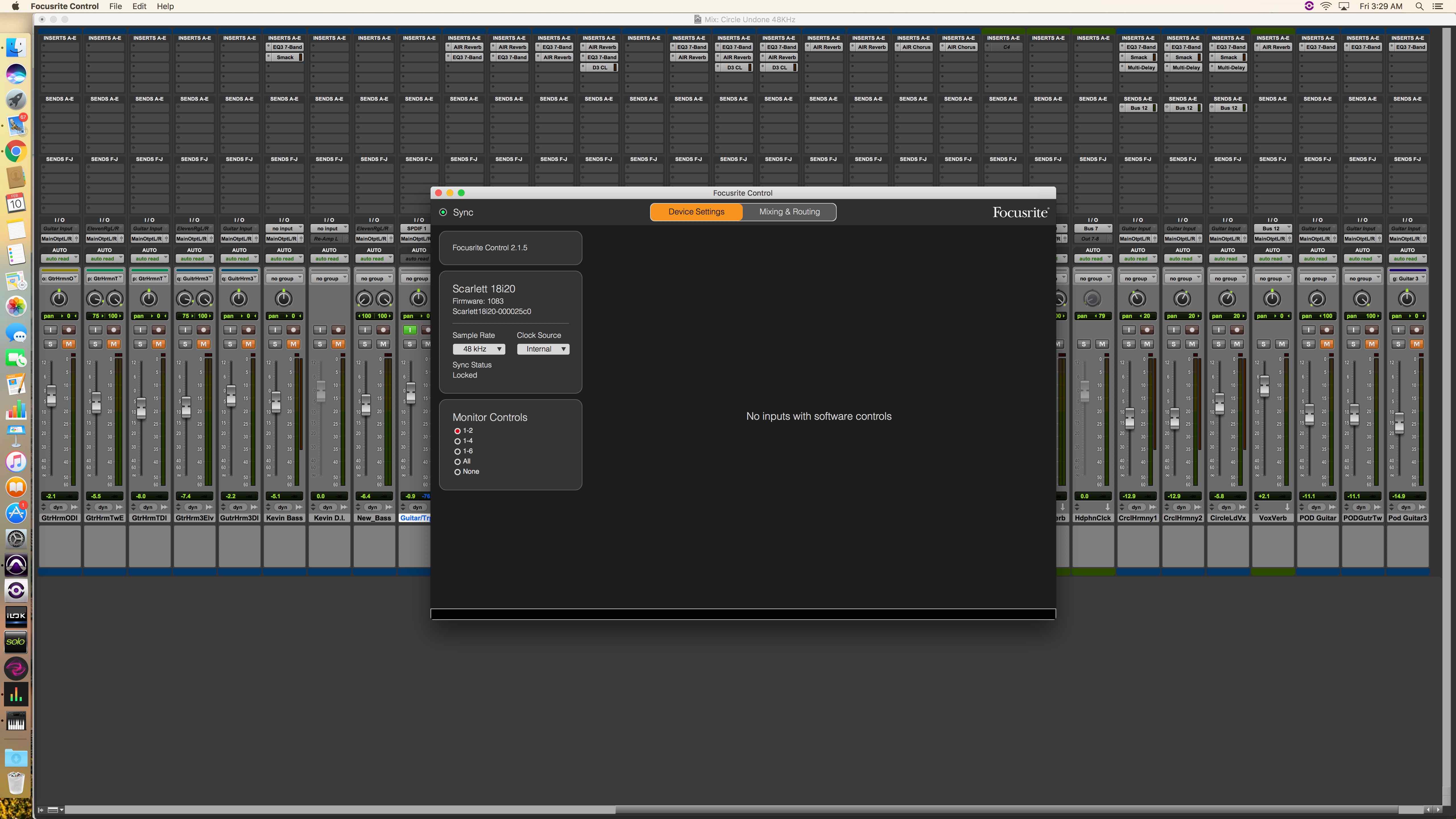This screenshot has width=1456, height=819.
Task: Click the document icon in Mix window title
Action: click(x=698, y=19)
